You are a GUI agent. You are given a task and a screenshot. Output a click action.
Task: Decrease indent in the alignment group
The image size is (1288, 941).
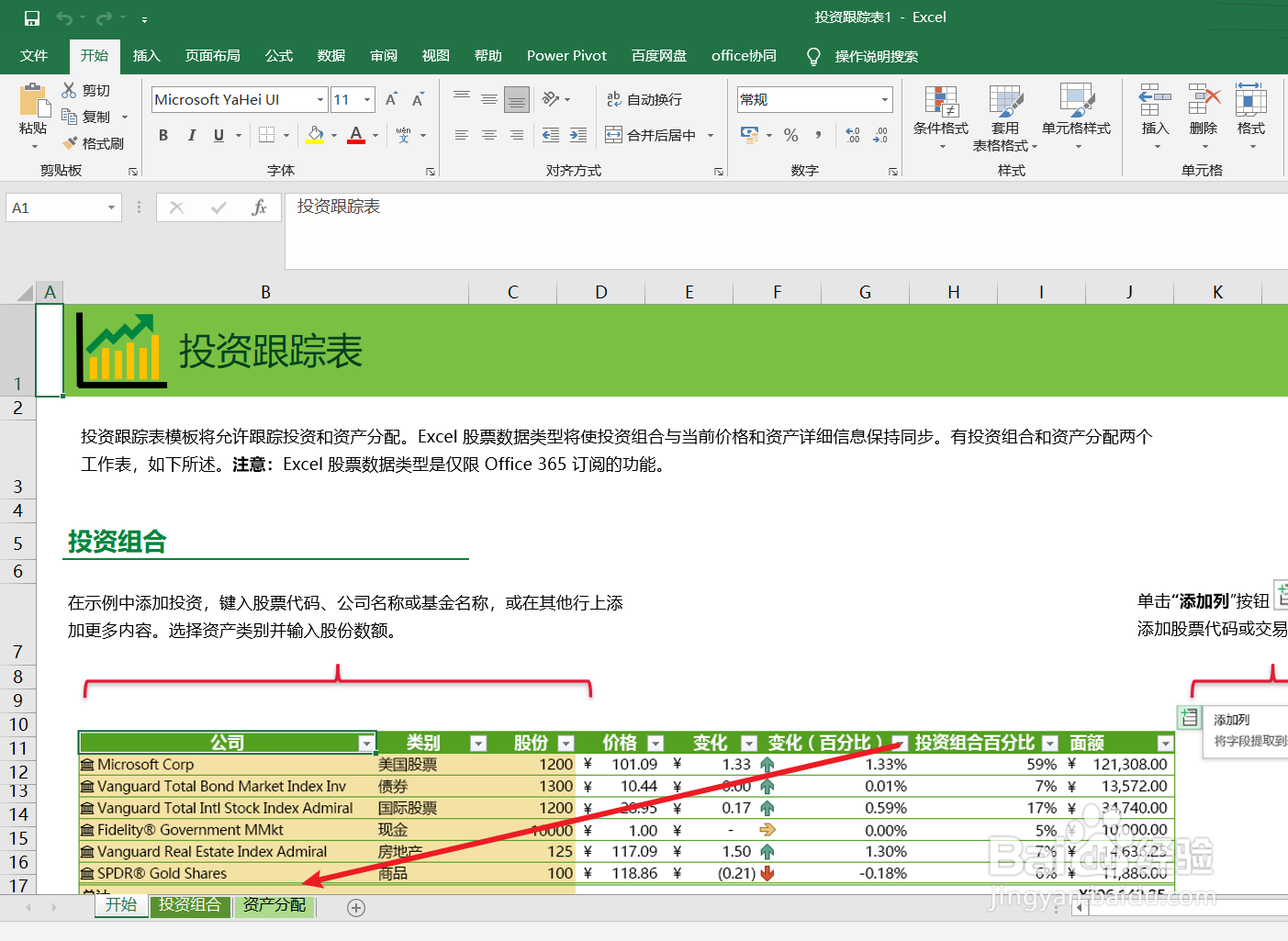tap(551, 135)
